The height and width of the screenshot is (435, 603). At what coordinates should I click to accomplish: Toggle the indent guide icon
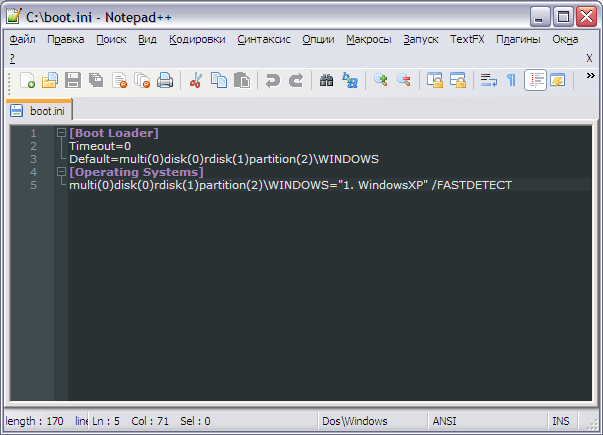click(x=535, y=81)
